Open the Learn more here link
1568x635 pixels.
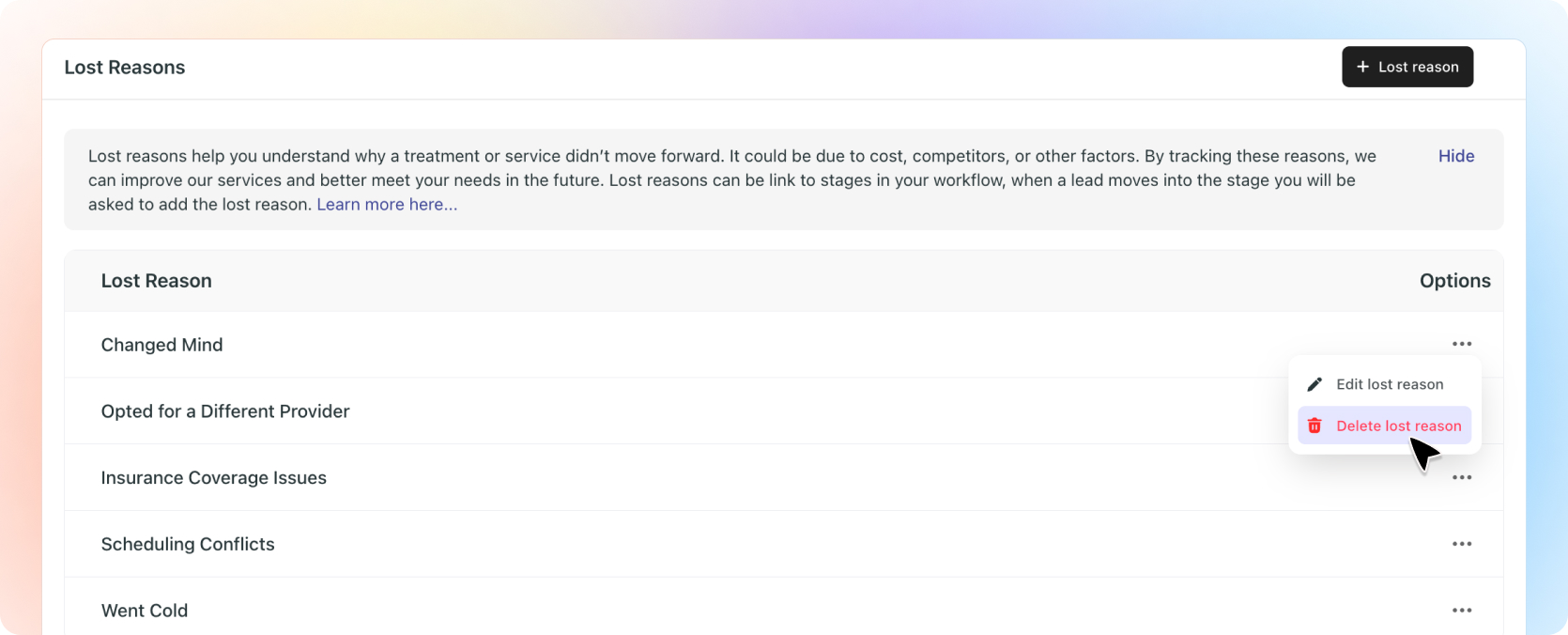(387, 205)
